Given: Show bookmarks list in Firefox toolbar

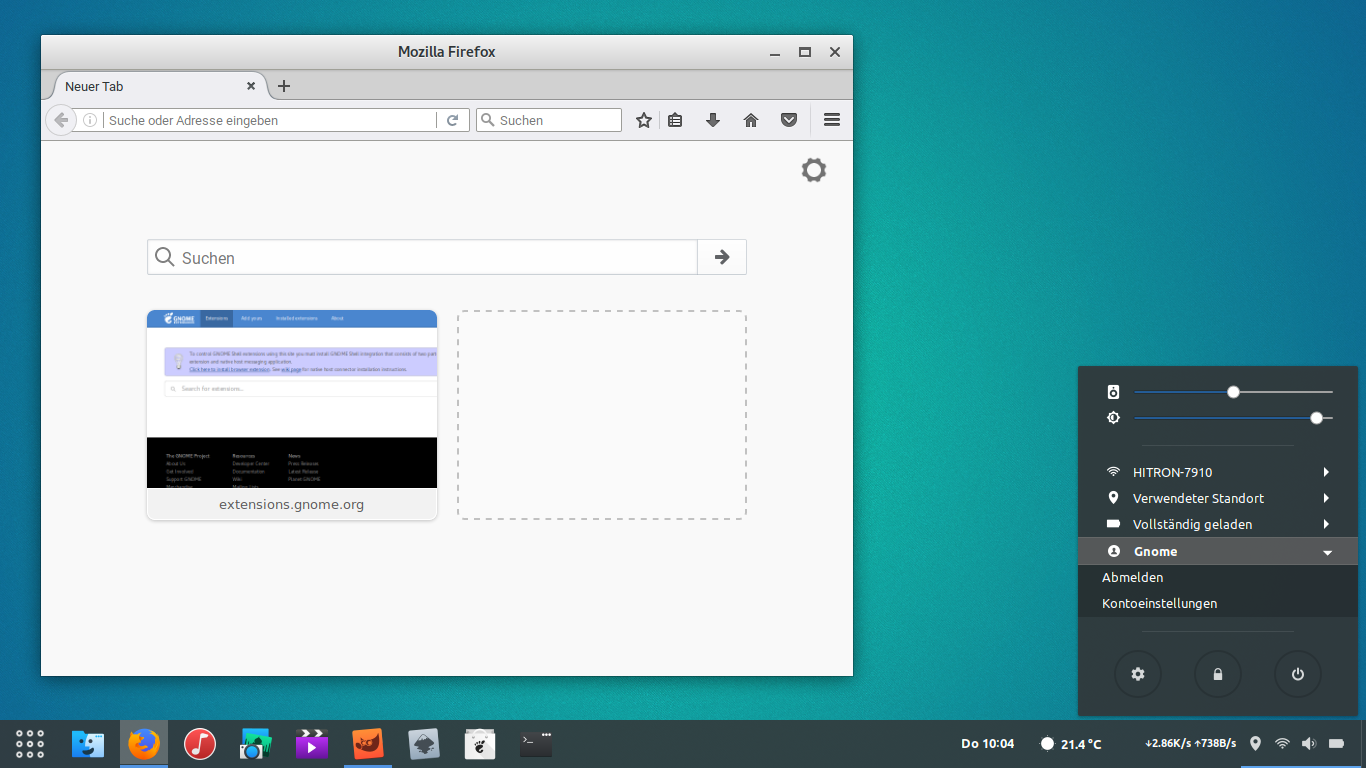Looking at the screenshot, I should coord(675,120).
